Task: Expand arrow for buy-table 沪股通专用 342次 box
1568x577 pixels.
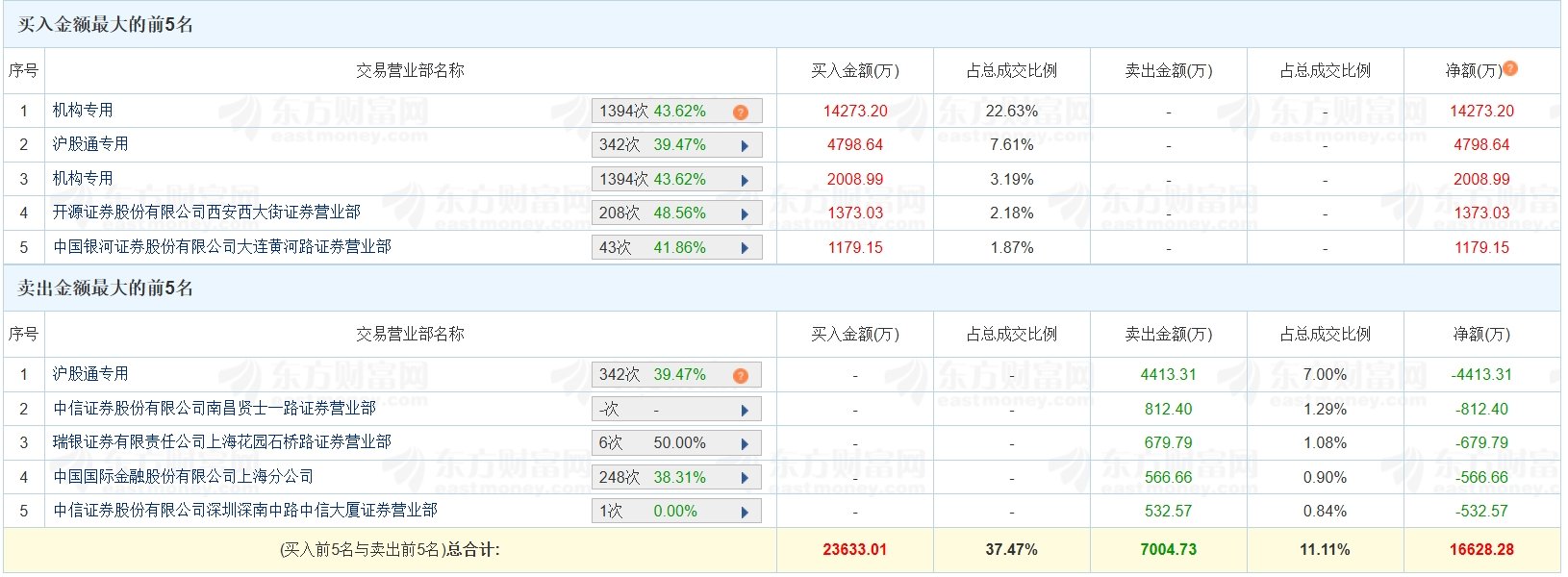Action: pos(745,146)
